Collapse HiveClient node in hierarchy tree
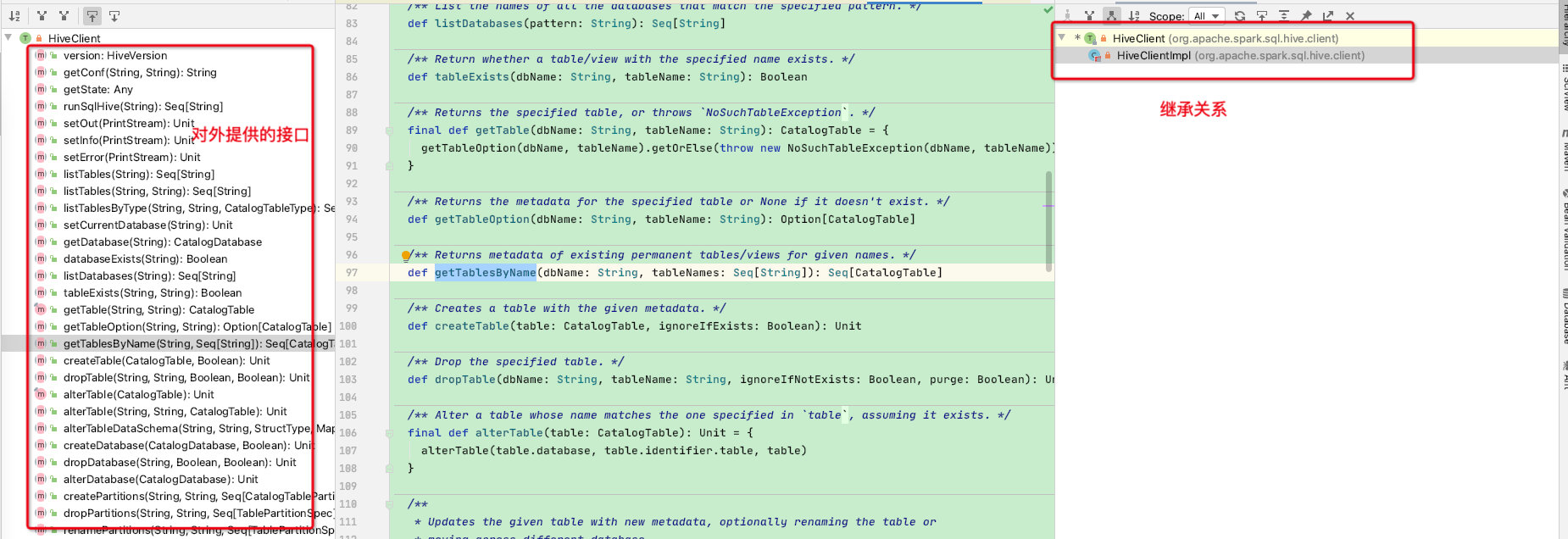The width and height of the screenshot is (1568, 539). tap(1061, 38)
